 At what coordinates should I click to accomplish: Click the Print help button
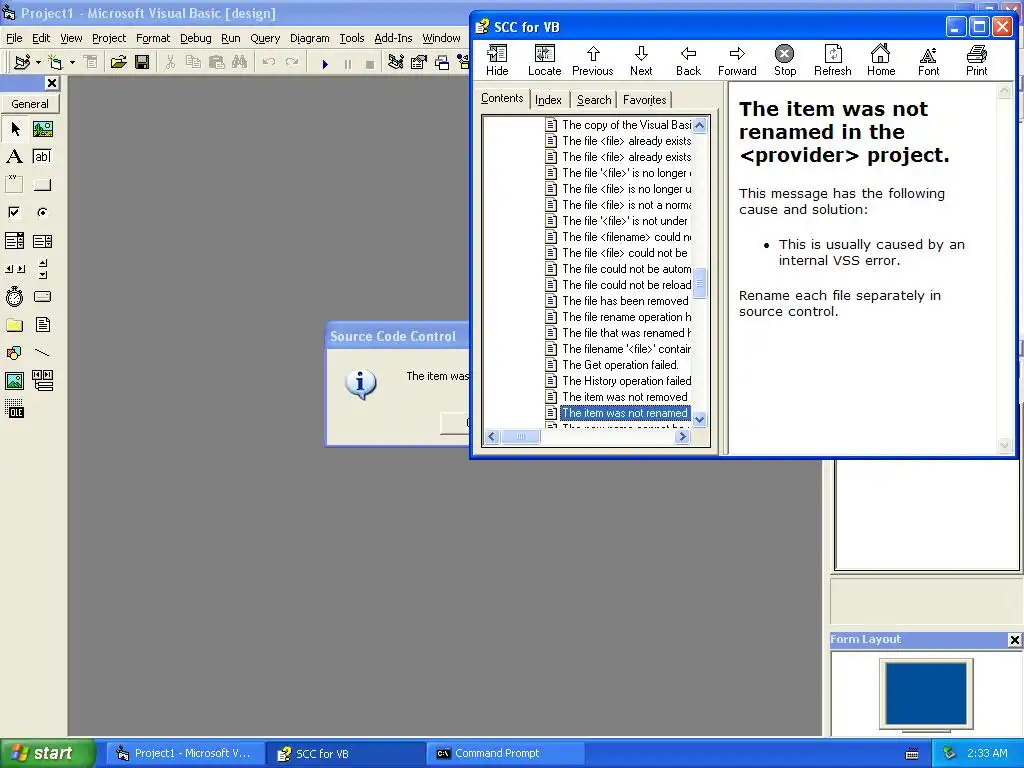976,61
